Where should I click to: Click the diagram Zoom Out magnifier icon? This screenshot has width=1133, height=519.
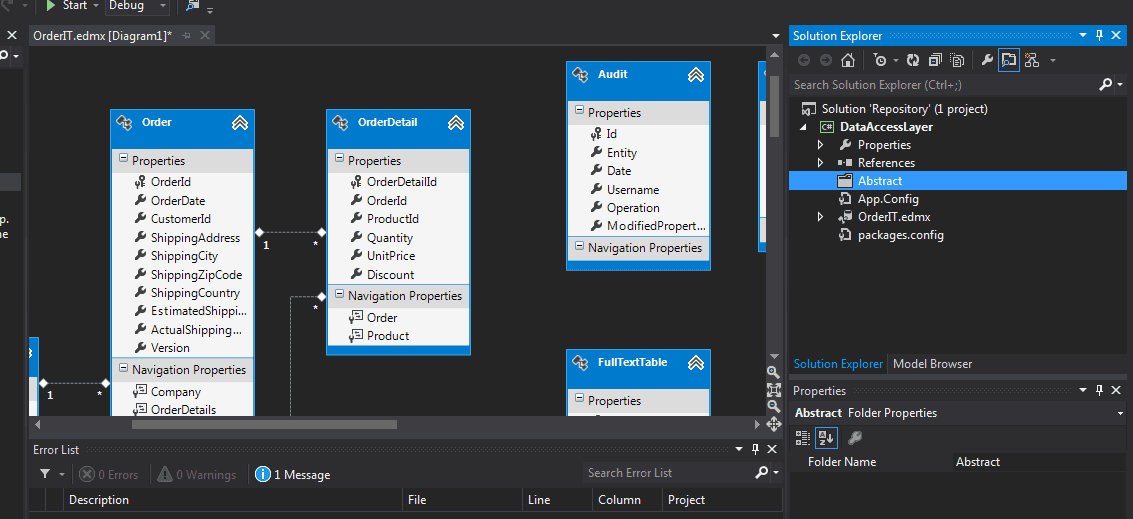pos(773,406)
